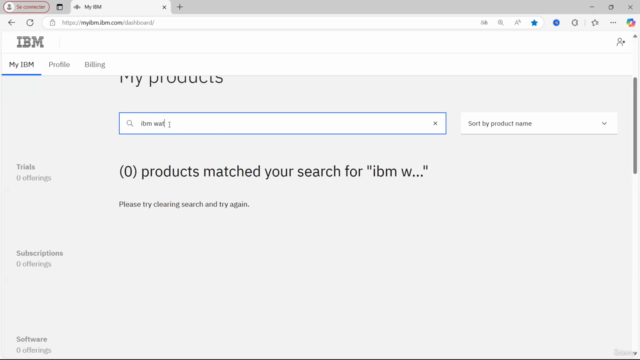
Task: Minimize the browser window
Action: click(x=591, y=7)
